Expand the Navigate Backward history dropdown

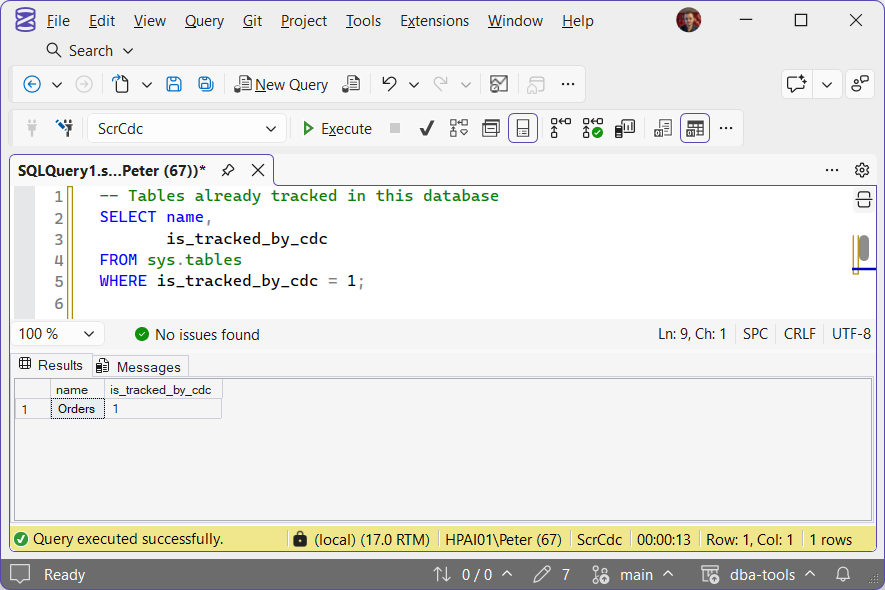(57, 85)
